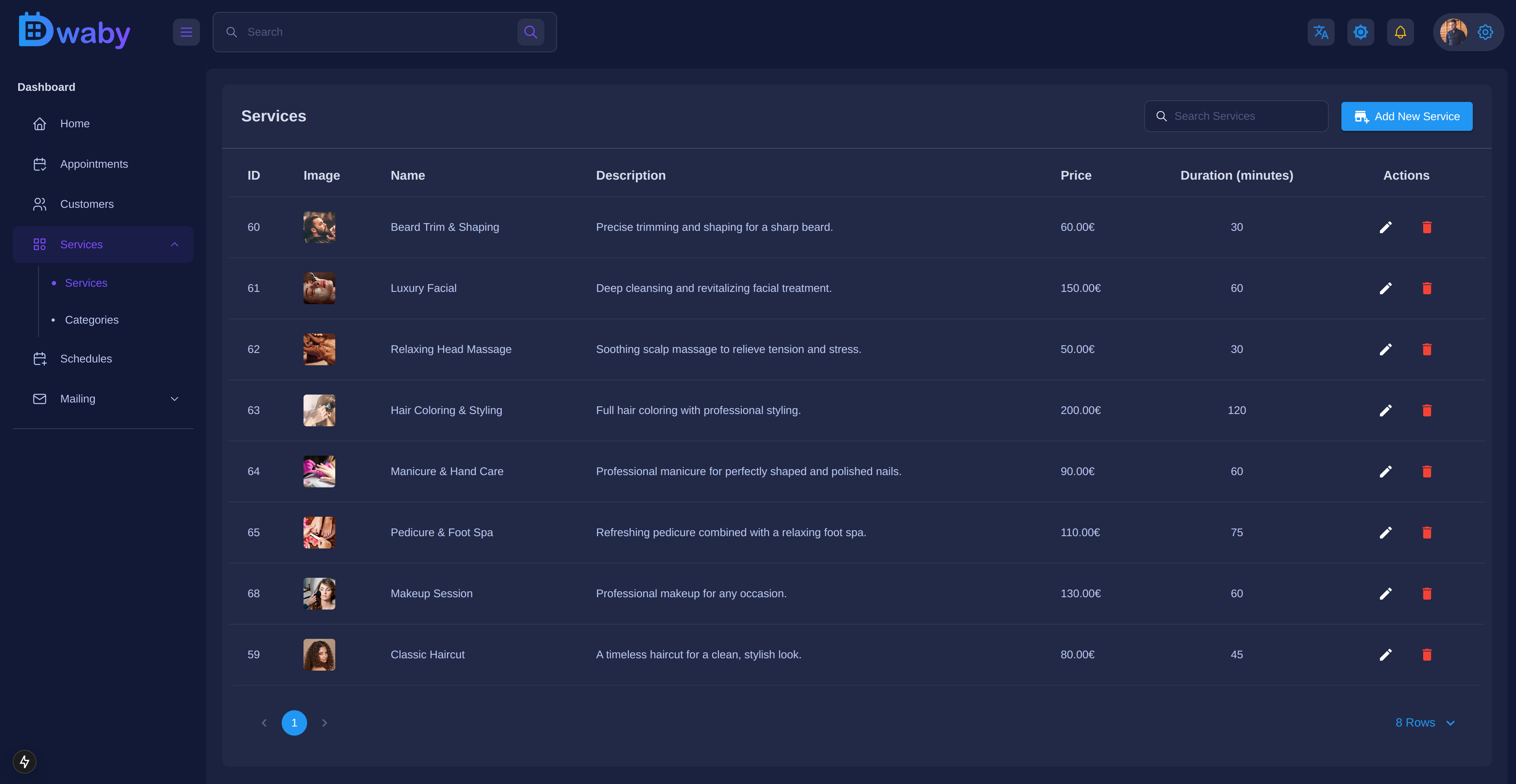Open the user profile avatar
This screenshot has height=784, width=1516.
(1453, 32)
